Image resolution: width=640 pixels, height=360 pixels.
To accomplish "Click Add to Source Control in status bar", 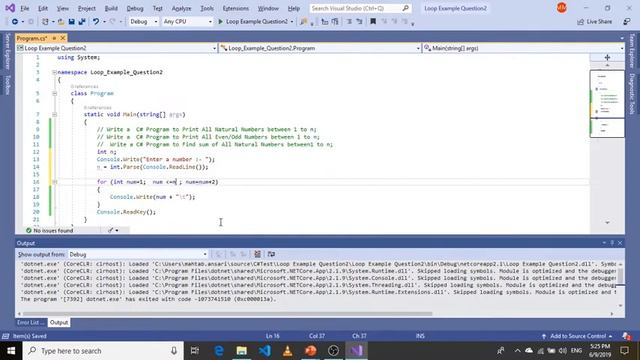I will click(x=578, y=336).
